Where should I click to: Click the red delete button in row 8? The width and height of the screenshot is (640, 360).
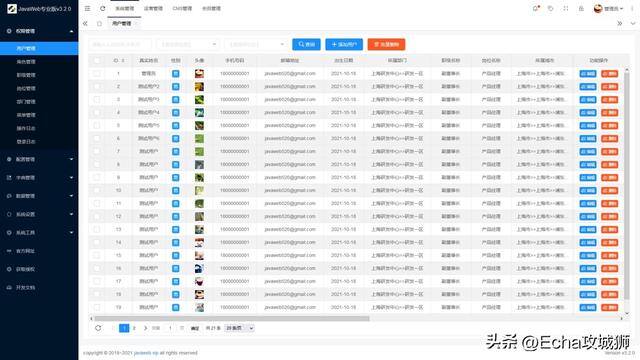tap(609, 164)
